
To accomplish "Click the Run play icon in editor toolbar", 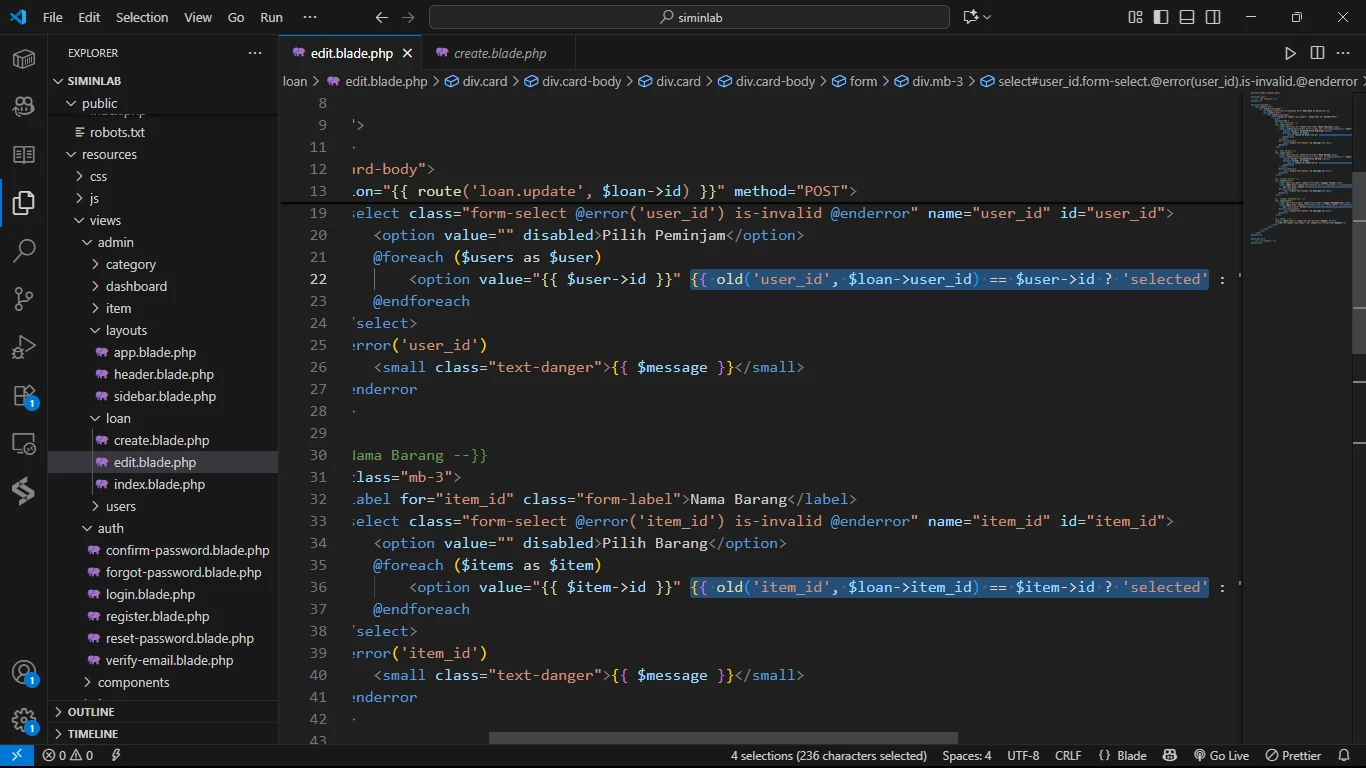I will pyautogui.click(x=1290, y=53).
